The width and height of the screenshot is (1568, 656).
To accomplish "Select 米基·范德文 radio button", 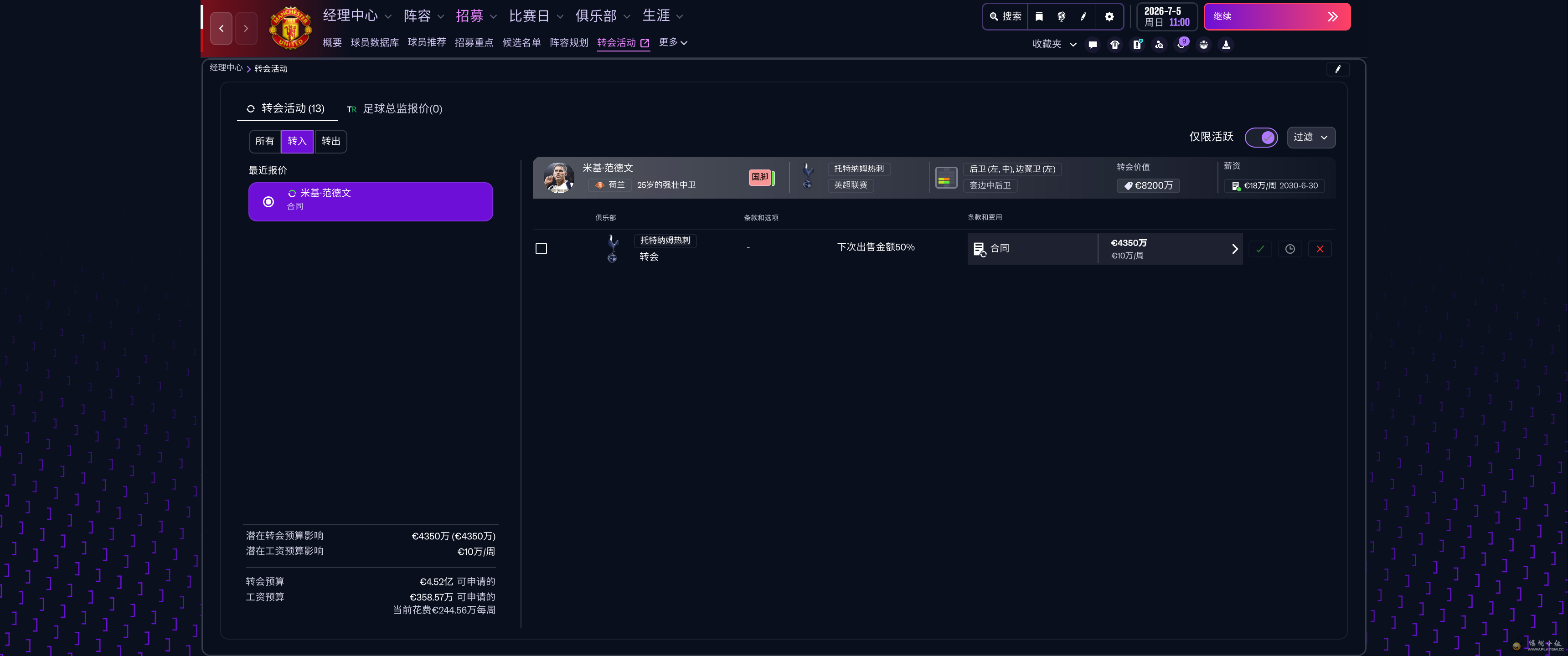I will [268, 201].
